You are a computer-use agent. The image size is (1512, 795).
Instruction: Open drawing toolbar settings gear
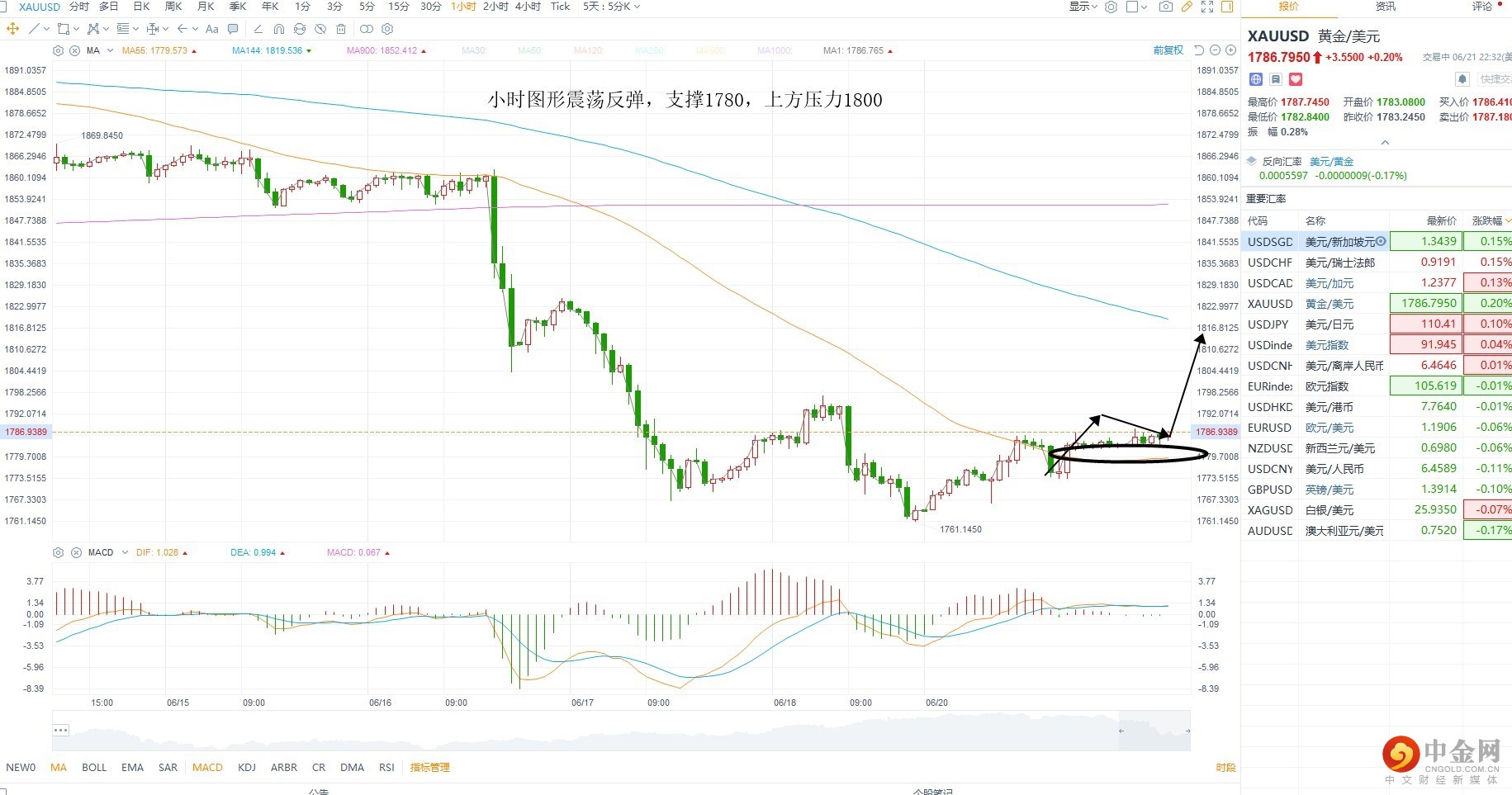click(x=387, y=29)
